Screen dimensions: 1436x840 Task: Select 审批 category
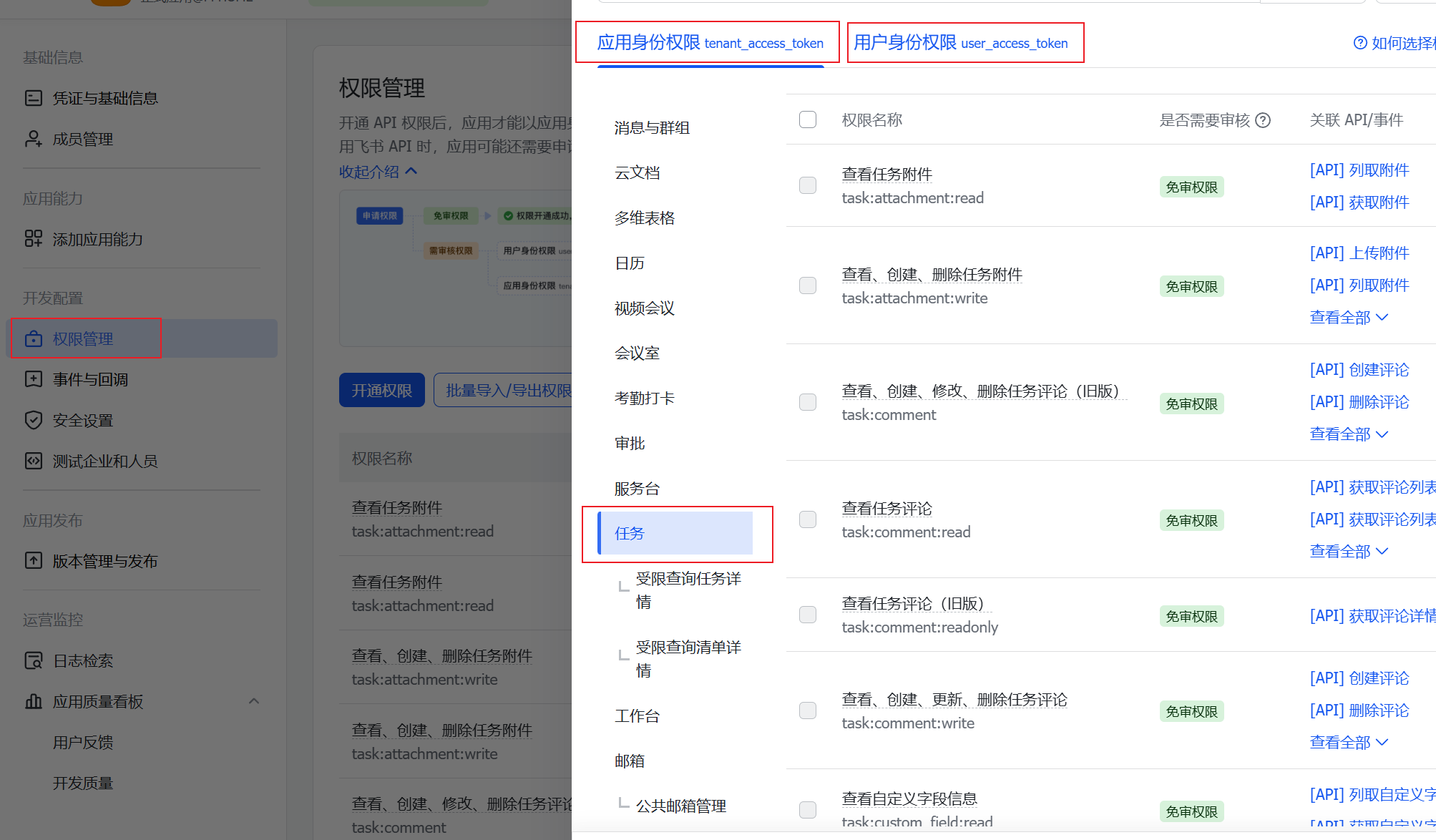[630, 444]
